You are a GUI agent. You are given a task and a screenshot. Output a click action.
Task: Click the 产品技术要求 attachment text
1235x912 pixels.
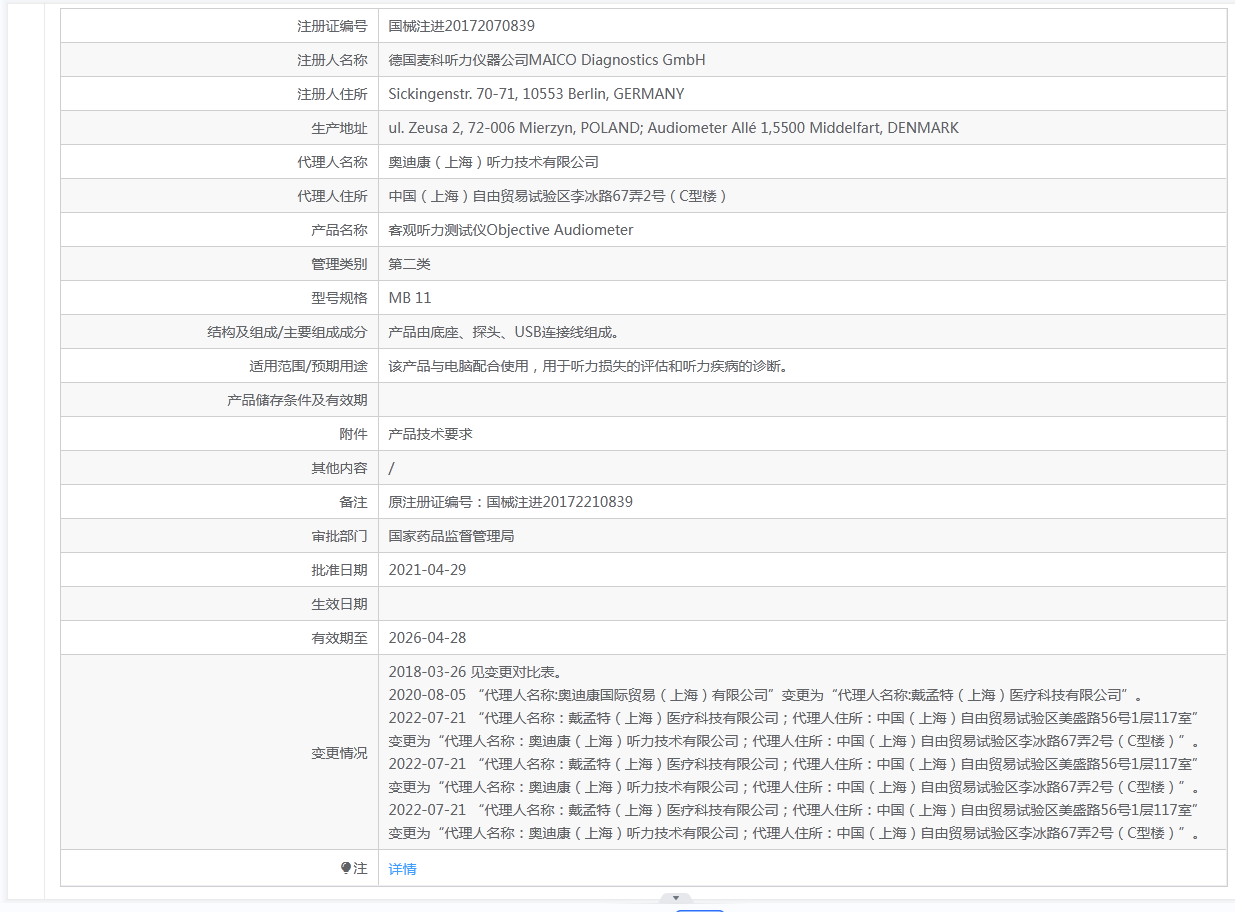click(x=430, y=434)
